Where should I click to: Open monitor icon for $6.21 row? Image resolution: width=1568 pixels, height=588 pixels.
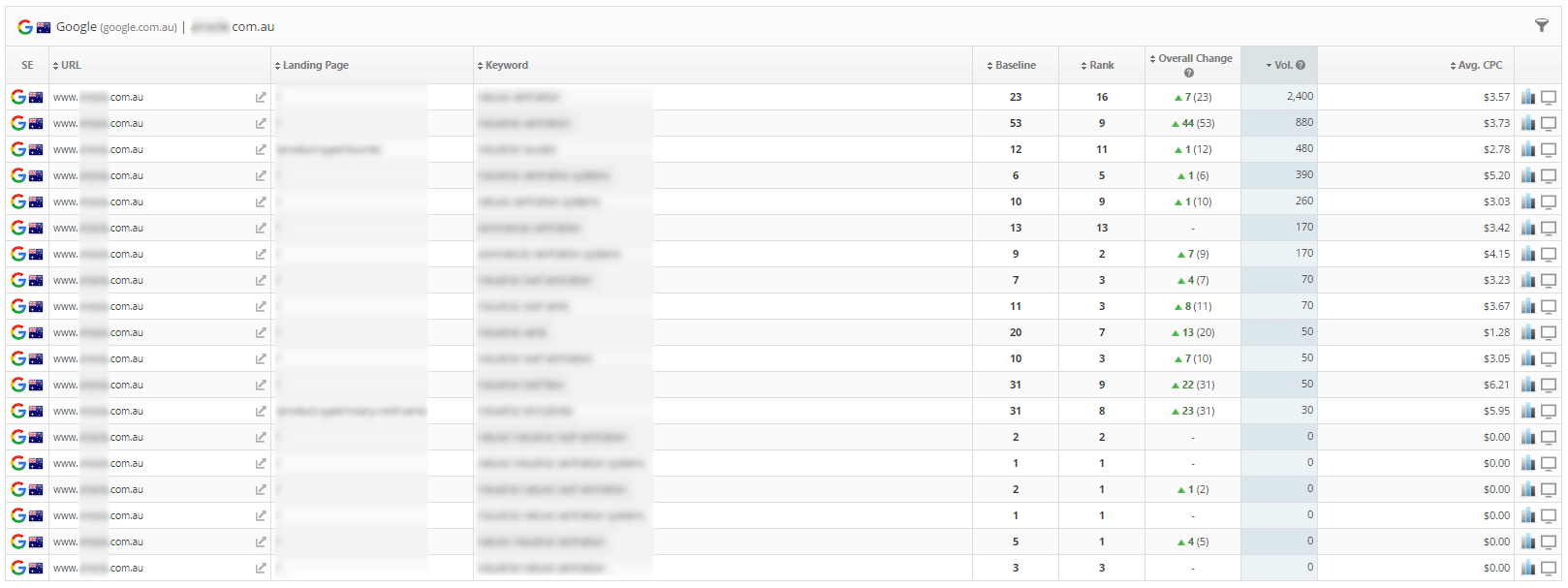point(1549,385)
